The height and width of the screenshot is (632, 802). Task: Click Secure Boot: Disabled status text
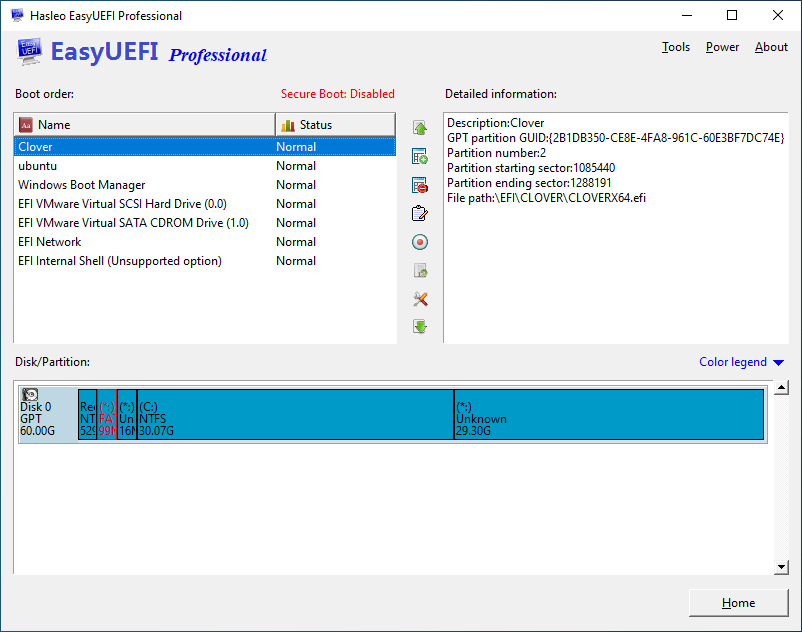[338, 94]
